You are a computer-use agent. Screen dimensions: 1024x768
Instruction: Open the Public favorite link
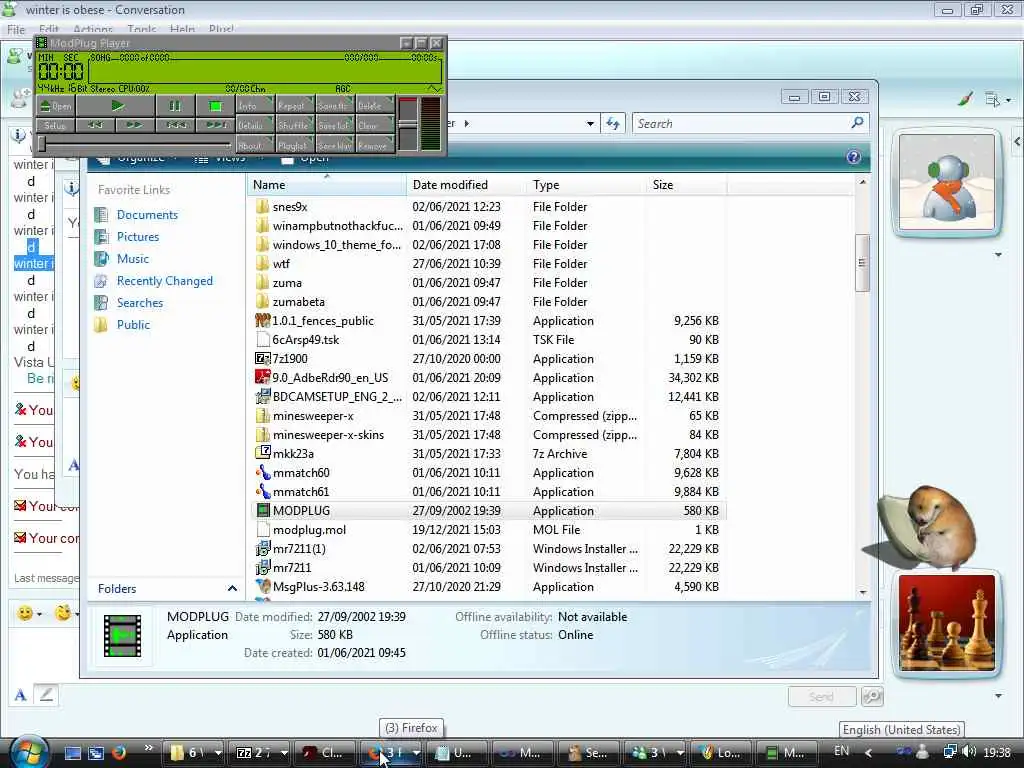[133, 325]
